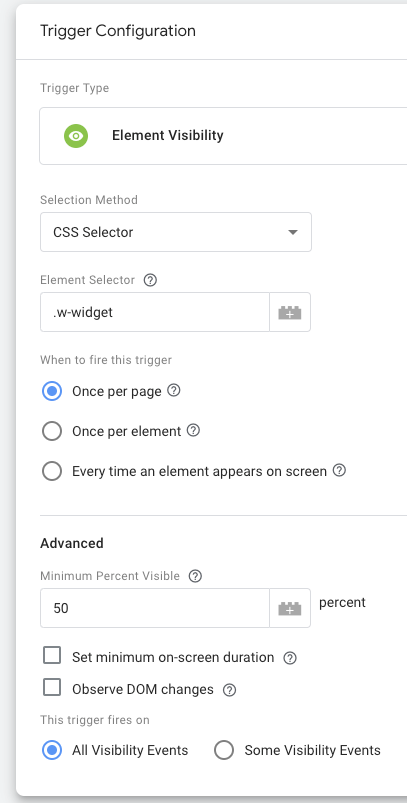Click help icon for minimum on-screen duration
The height and width of the screenshot is (803, 407).
click(290, 658)
